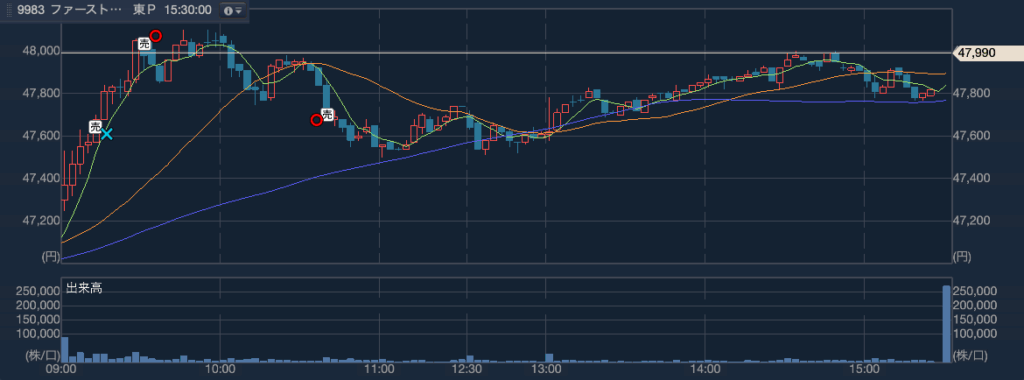The width and height of the screenshot is (1024, 380).
Task: Click 250,000 on the right volume axis
Action: coord(974,291)
